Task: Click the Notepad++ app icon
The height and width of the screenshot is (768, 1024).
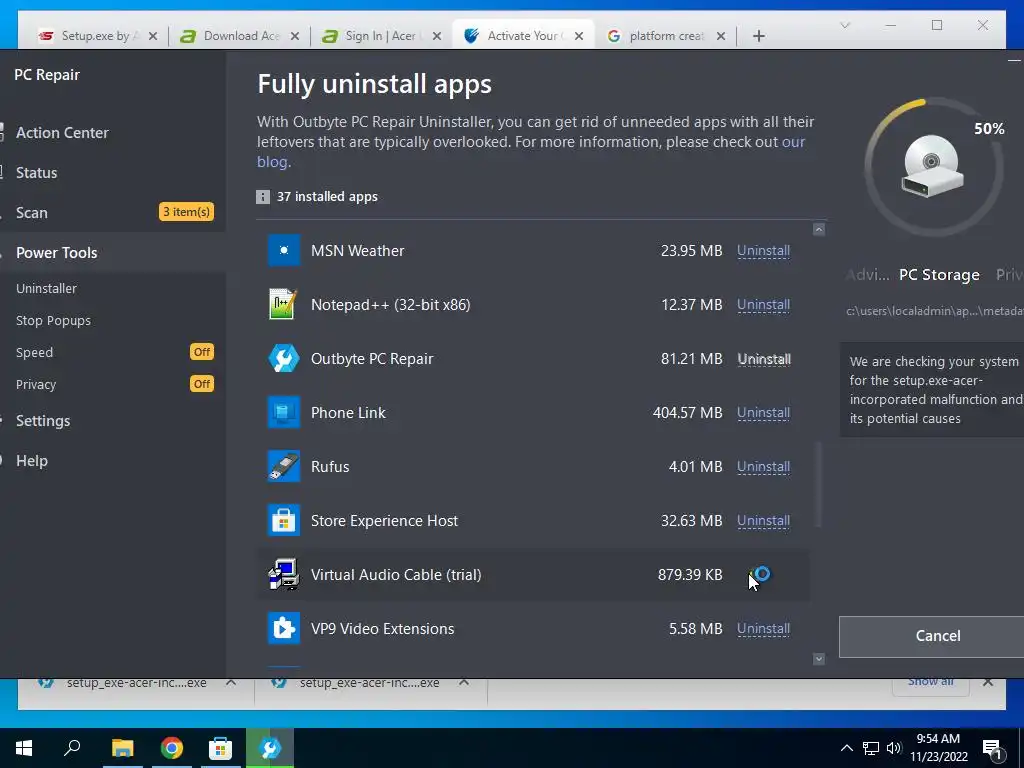Action: (283, 304)
